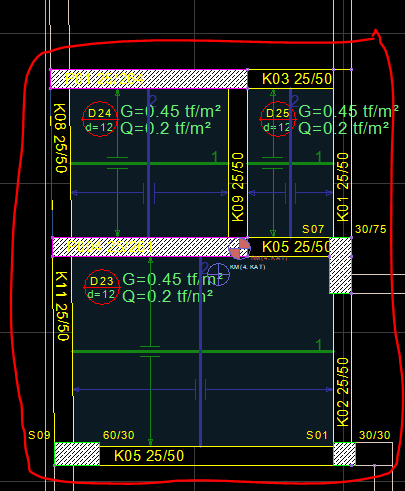Screen dimensions: 405x491
Task: Select the D25 slab circle marker
Action: [277, 119]
